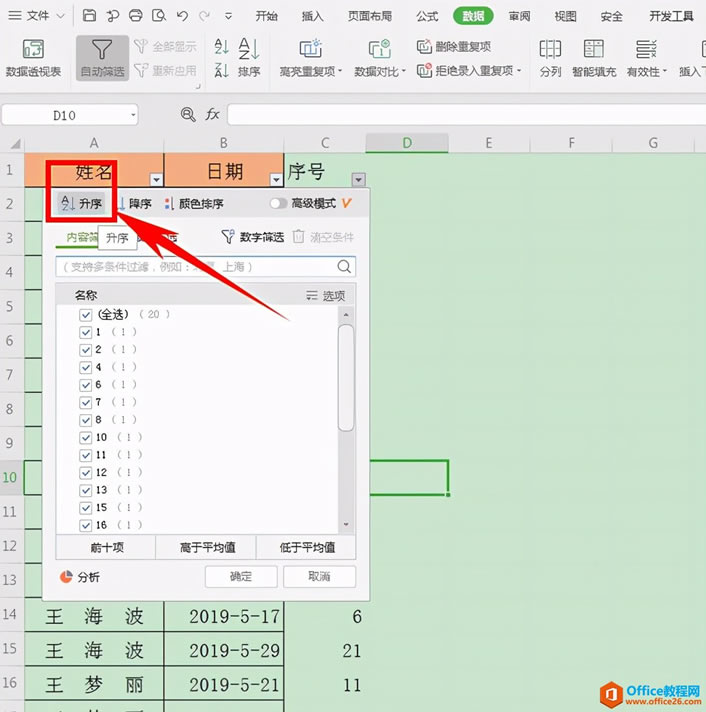
Task: Switch to the 视图 ribbon tab
Action: [565, 16]
